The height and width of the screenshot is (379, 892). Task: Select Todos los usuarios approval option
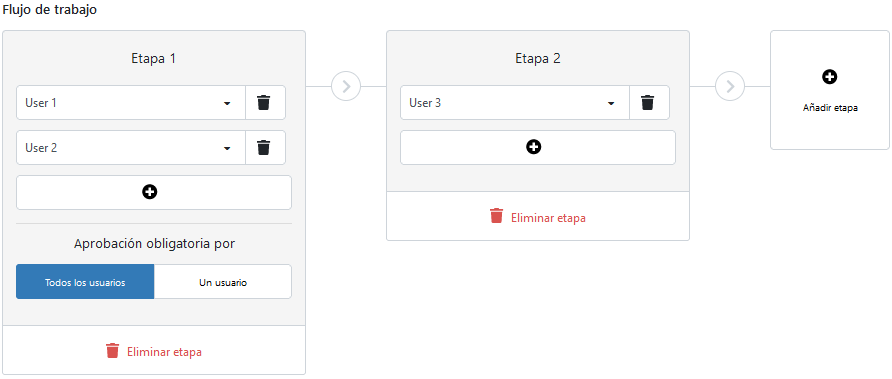coord(85,282)
